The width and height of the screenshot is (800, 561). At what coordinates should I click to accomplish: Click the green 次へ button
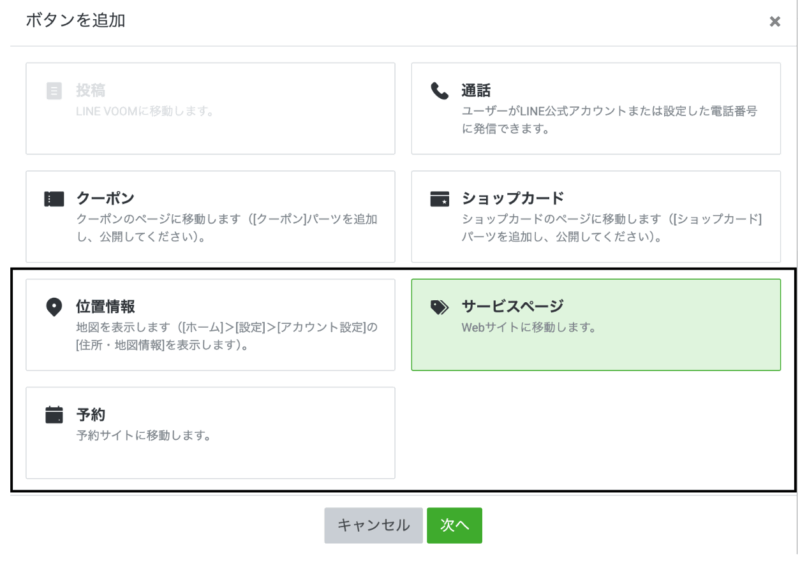pos(454,525)
